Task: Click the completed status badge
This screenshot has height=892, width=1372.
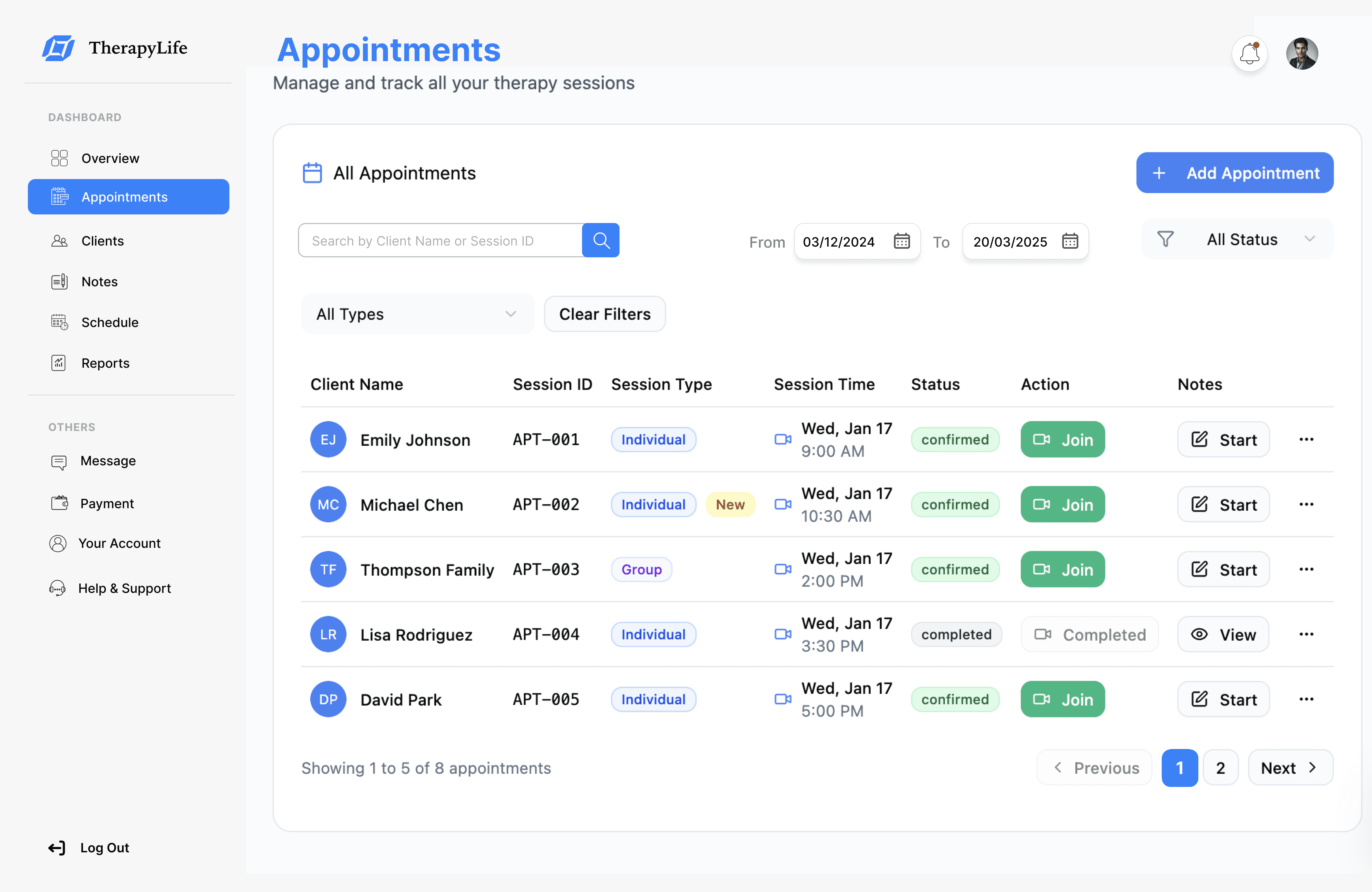Action: (956, 634)
